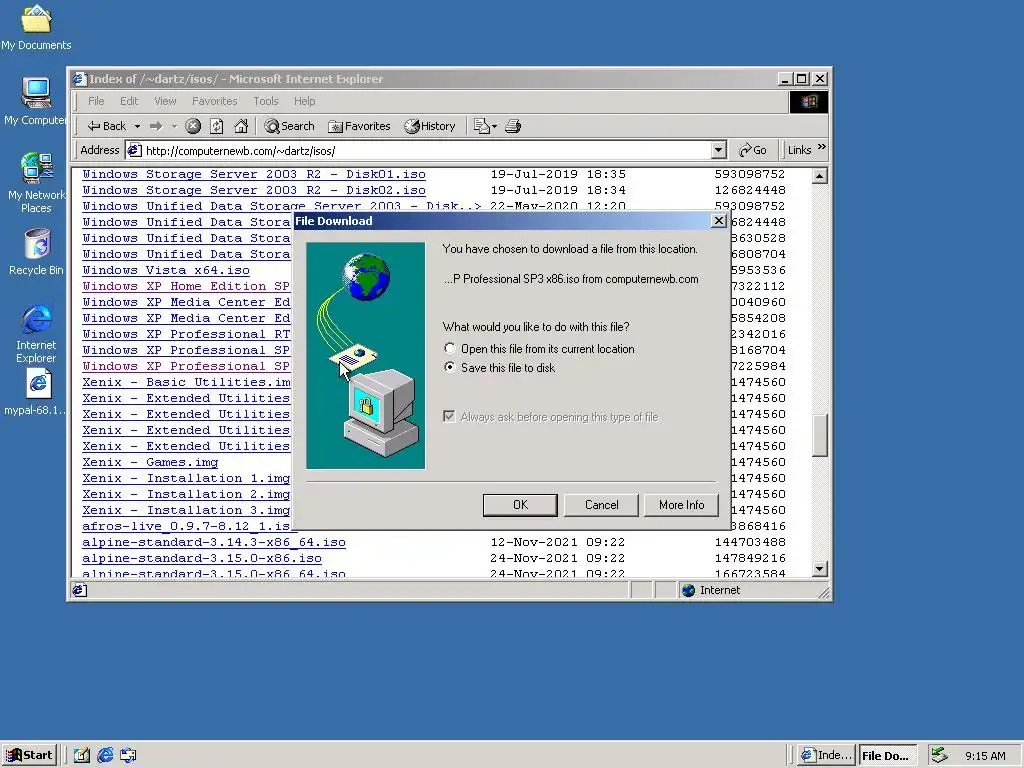
Task: Select the mypal-68.1 file icon
Action: click(x=37, y=392)
